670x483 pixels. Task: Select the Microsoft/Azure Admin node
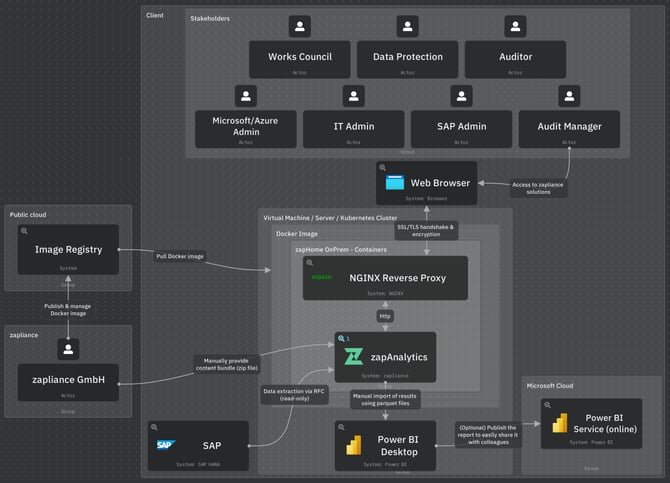pos(246,129)
